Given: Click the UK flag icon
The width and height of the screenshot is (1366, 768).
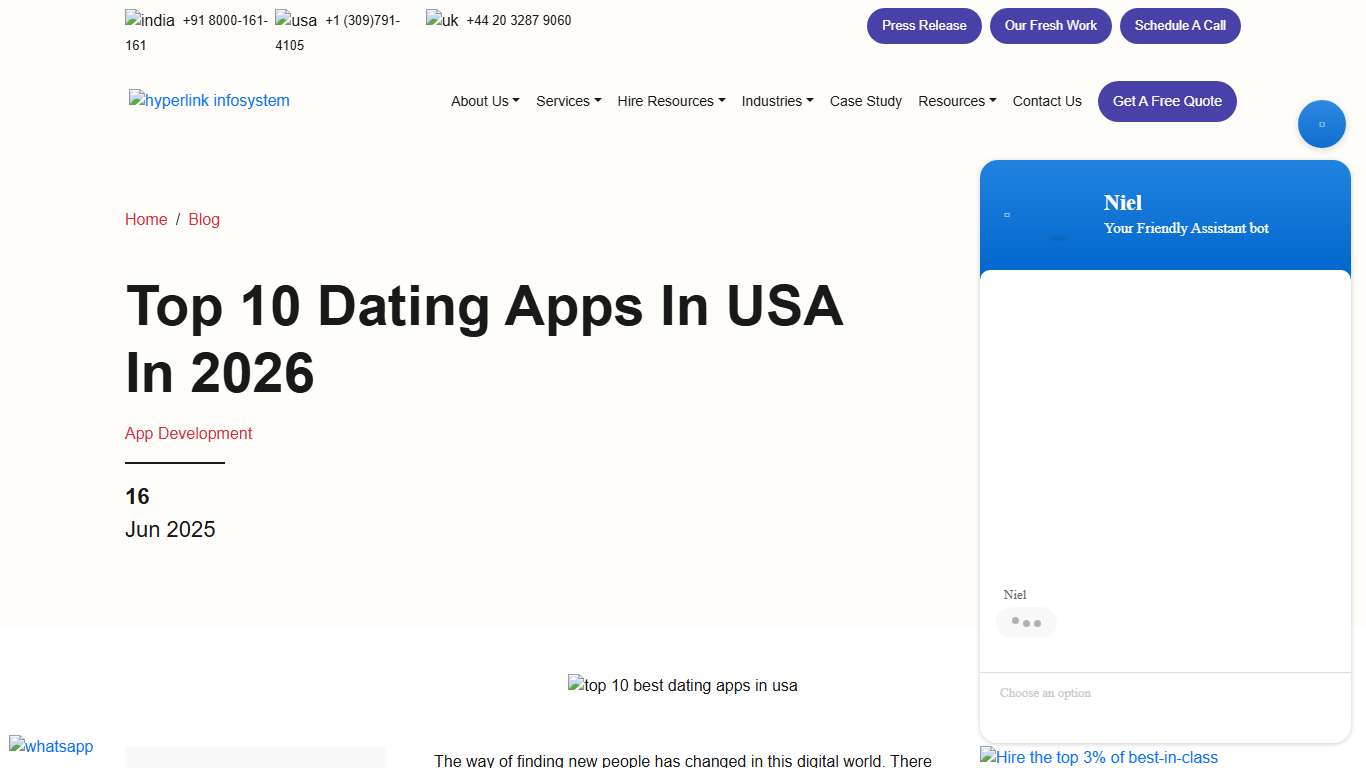Looking at the screenshot, I should (x=440, y=19).
